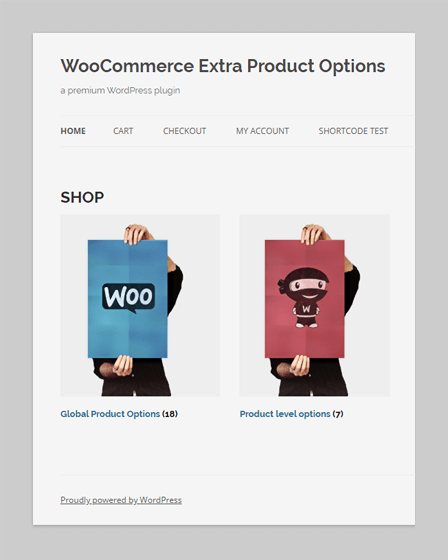
Task: Click the hand holding bottom of red poster
Action: click(x=300, y=365)
